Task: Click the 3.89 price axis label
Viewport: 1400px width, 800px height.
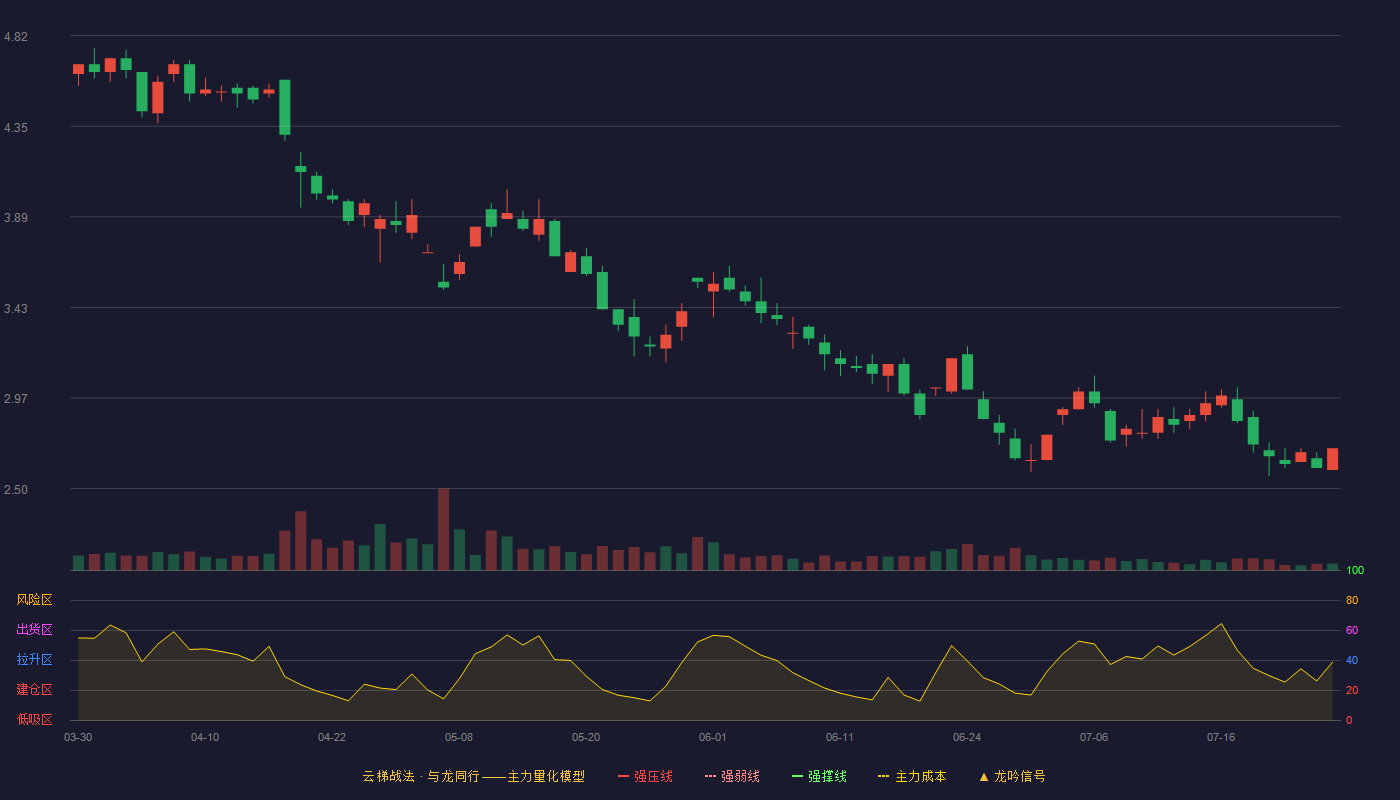Action: [16, 218]
